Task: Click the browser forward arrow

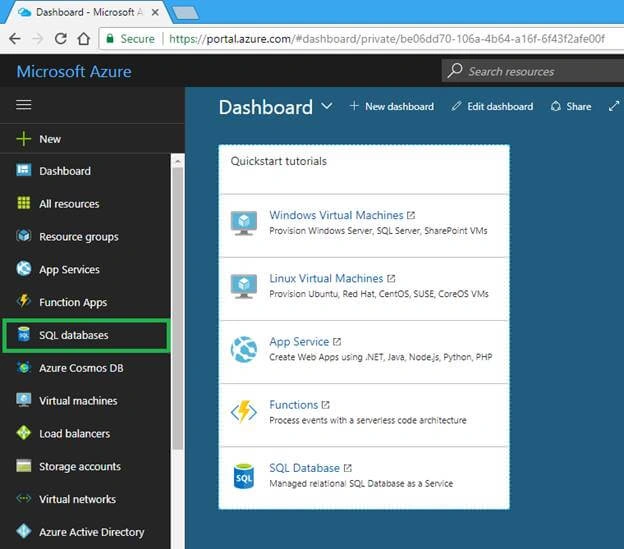Action: tap(37, 39)
